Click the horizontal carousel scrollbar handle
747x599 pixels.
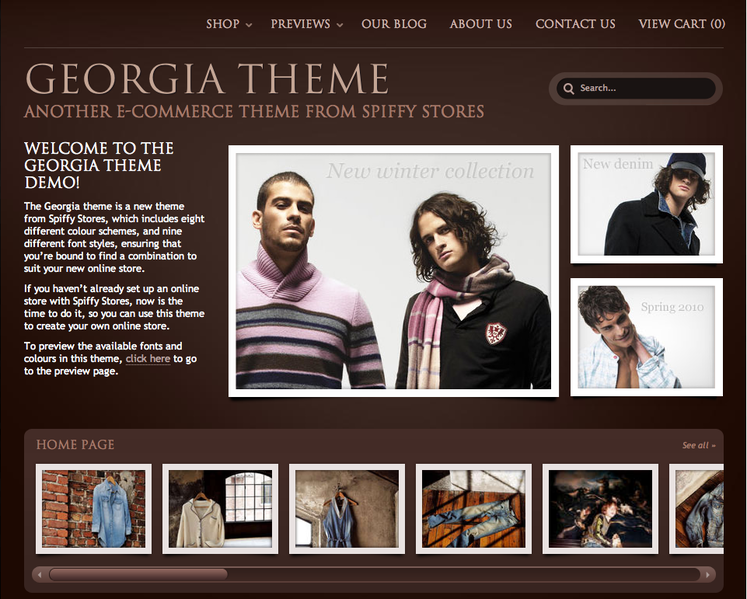pyautogui.click(x=138, y=574)
